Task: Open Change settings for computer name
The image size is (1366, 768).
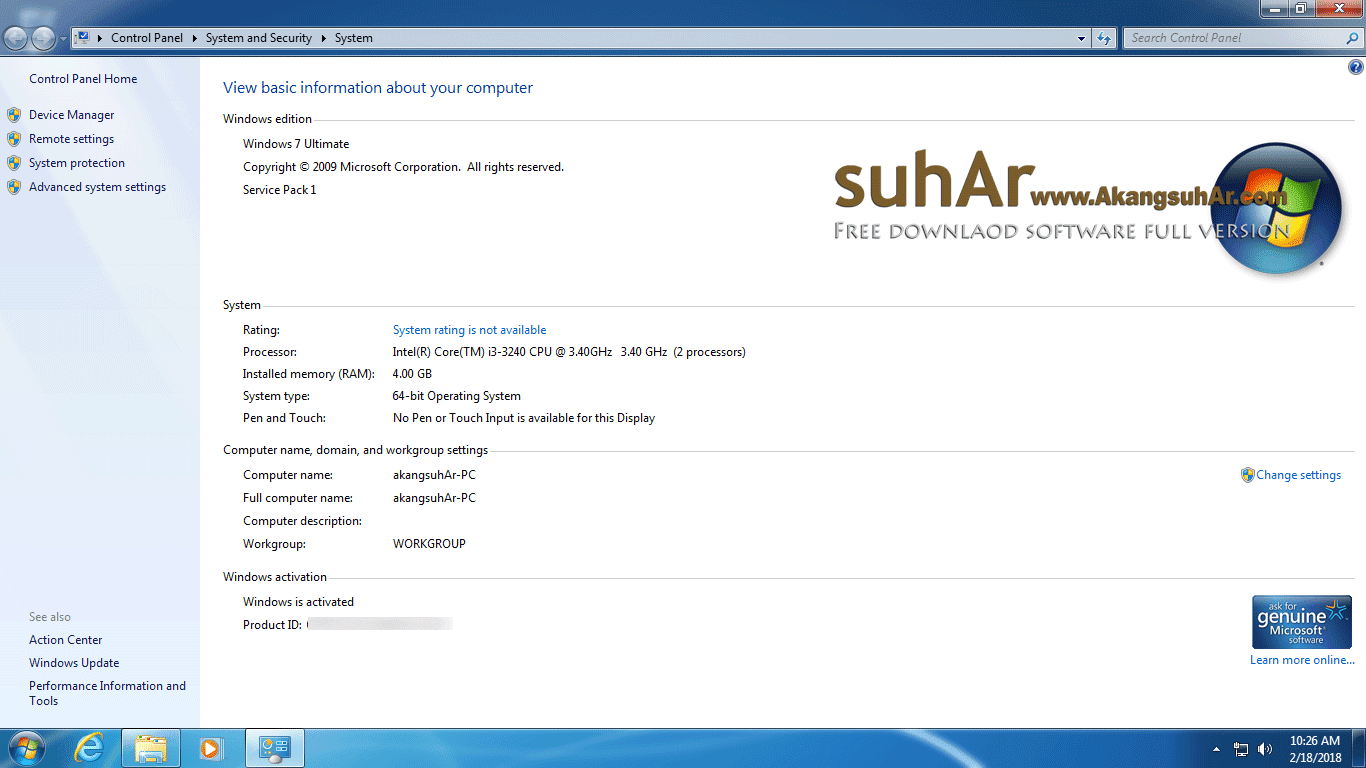Action: (1298, 475)
